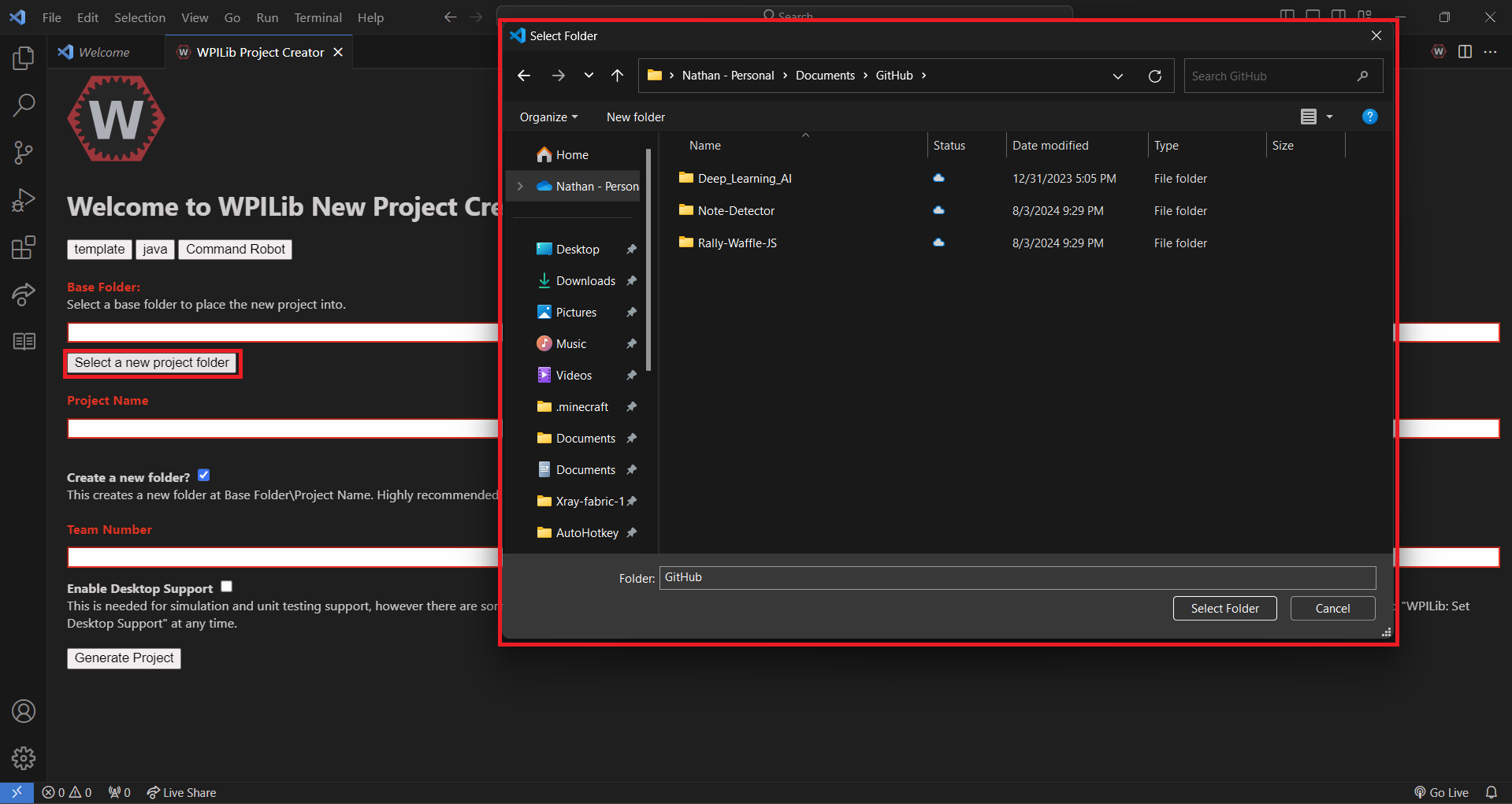
Task: Open the Edit menu
Action: (87, 17)
